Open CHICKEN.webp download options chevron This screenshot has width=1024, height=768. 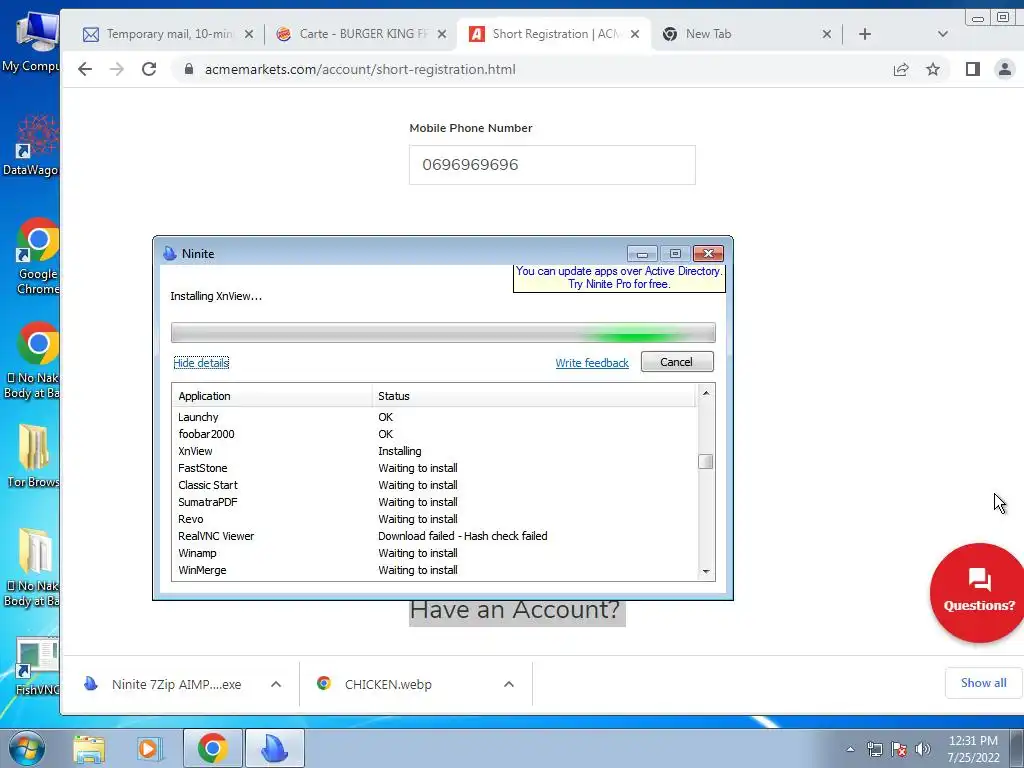coord(509,684)
